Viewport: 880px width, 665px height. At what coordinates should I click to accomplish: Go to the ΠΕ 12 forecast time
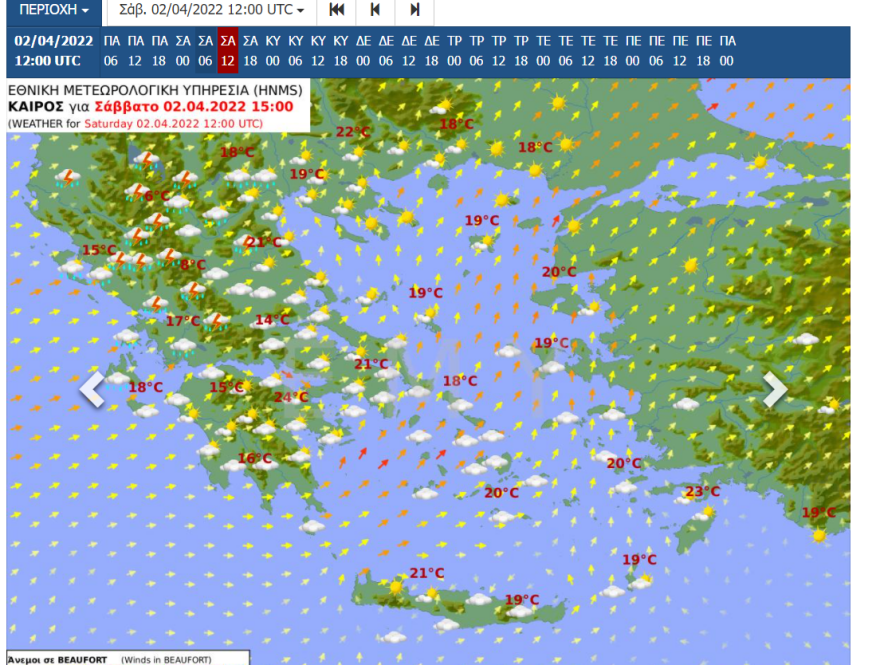pyautogui.click(x=680, y=51)
